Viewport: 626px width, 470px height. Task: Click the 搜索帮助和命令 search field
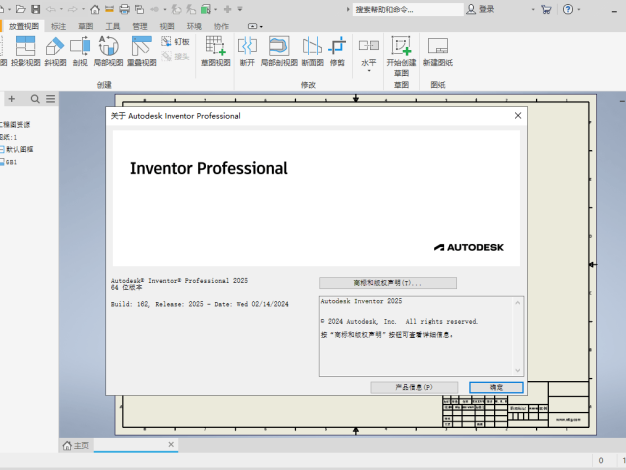coord(408,9)
